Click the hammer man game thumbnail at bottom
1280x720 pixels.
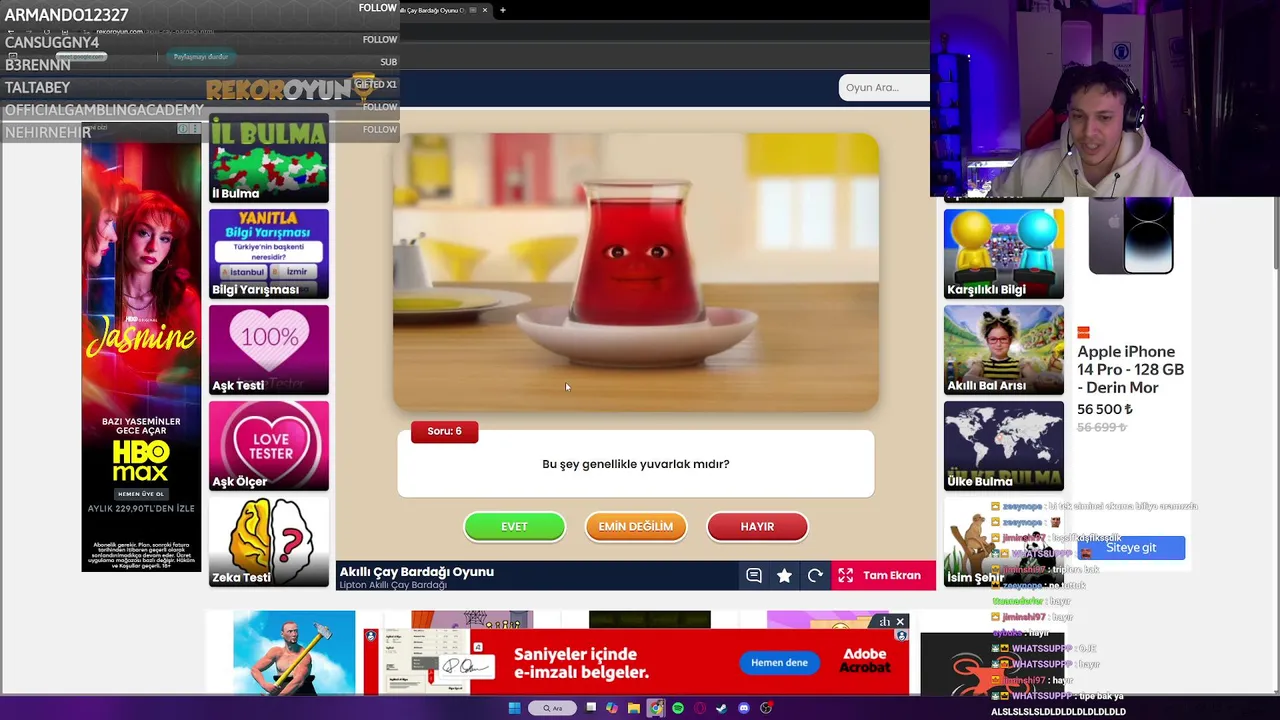(x=294, y=653)
